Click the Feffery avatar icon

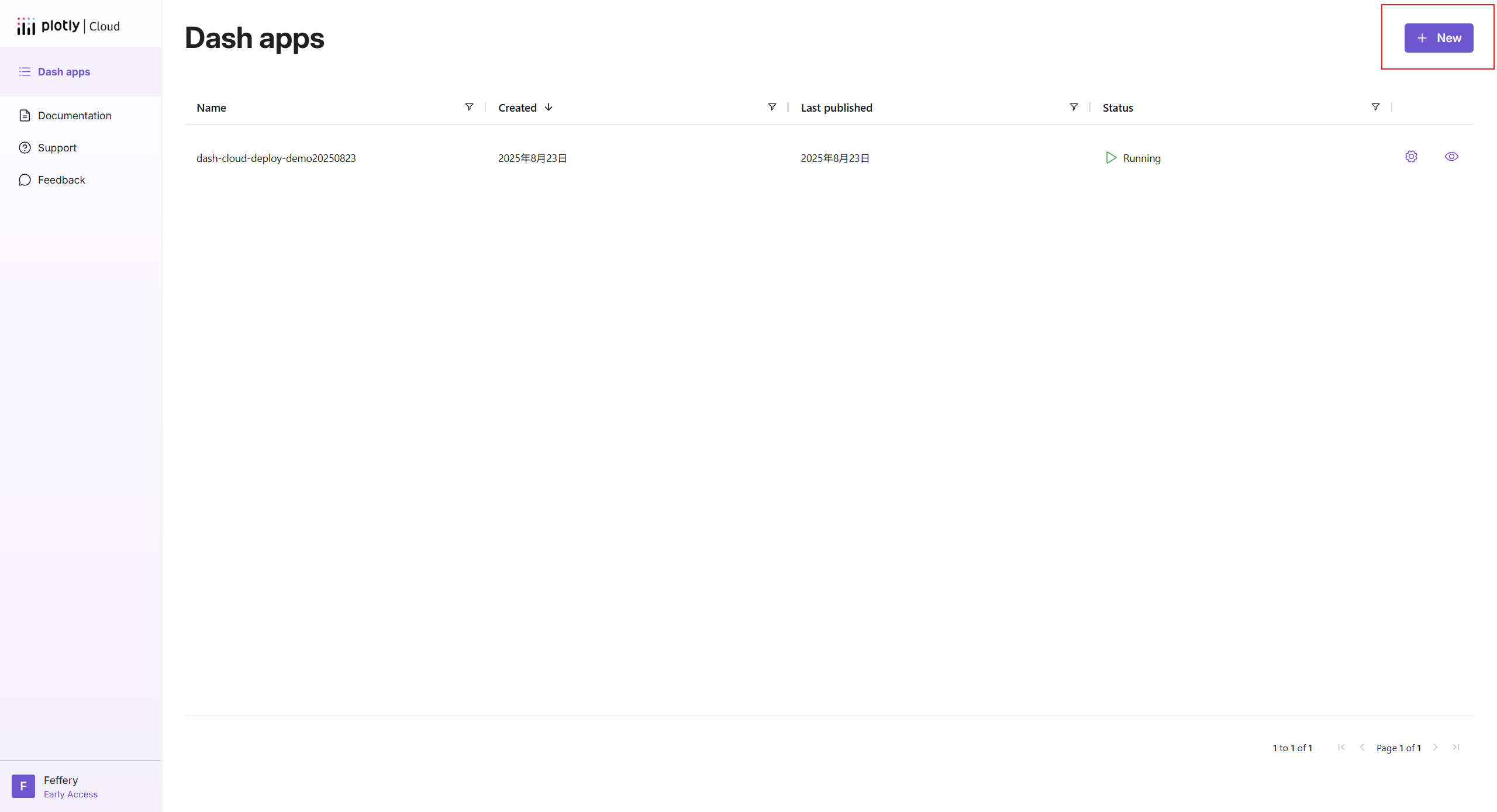[x=23, y=786]
